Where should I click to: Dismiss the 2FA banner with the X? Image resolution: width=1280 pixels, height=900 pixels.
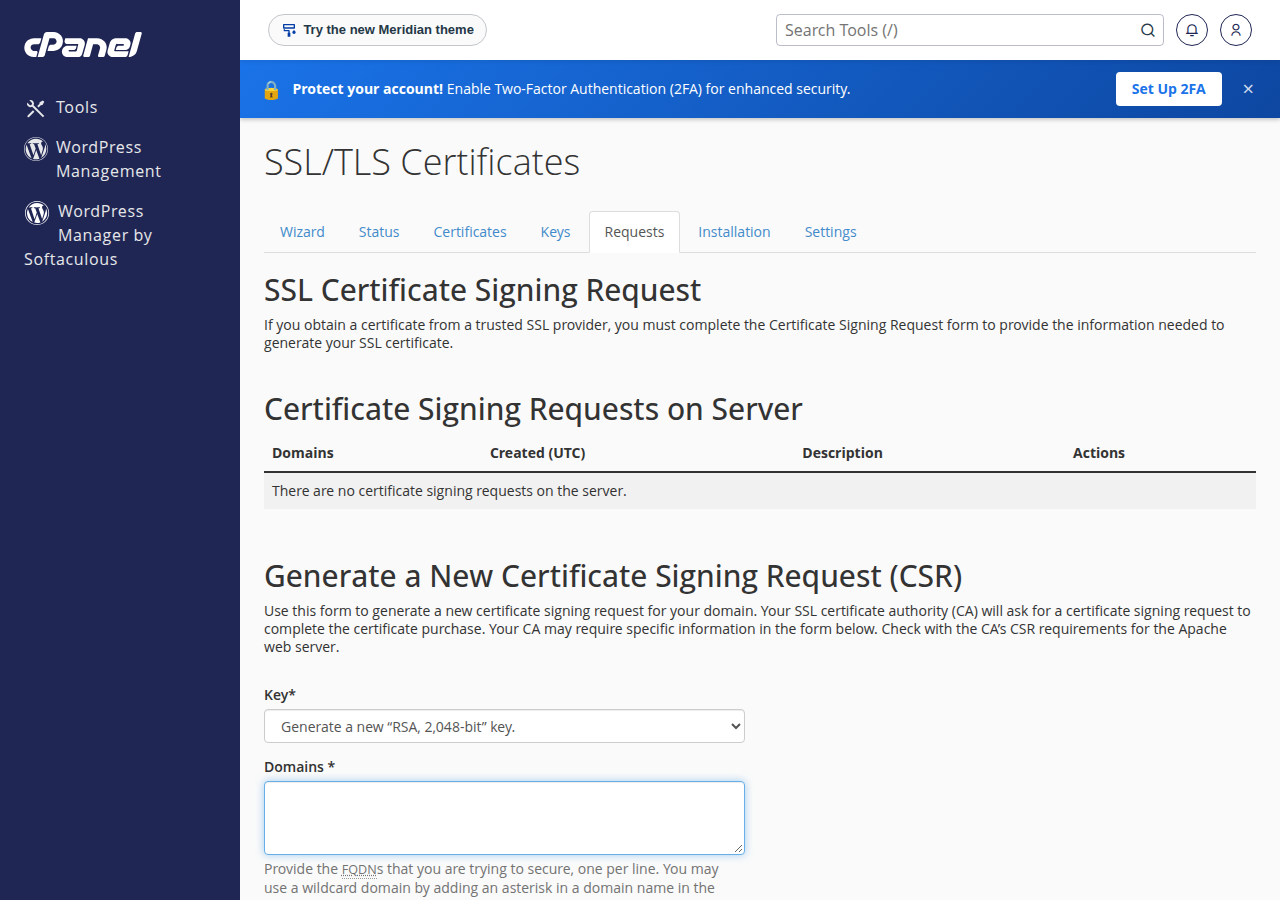[1248, 89]
